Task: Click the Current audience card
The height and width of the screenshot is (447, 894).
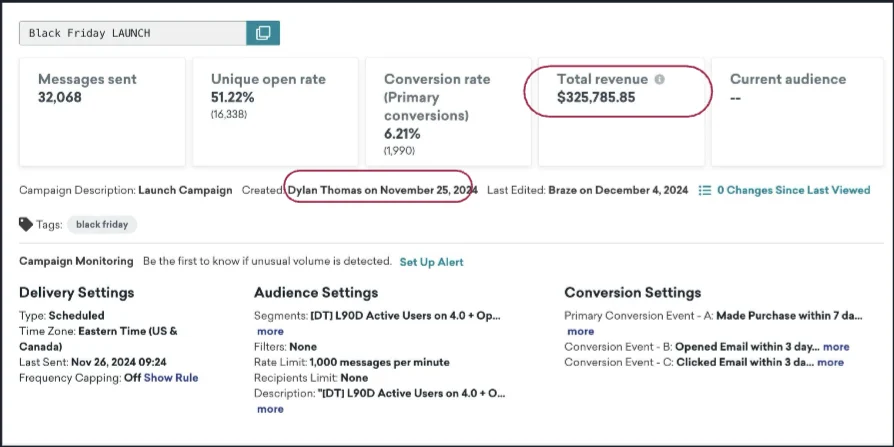Action: (797, 112)
